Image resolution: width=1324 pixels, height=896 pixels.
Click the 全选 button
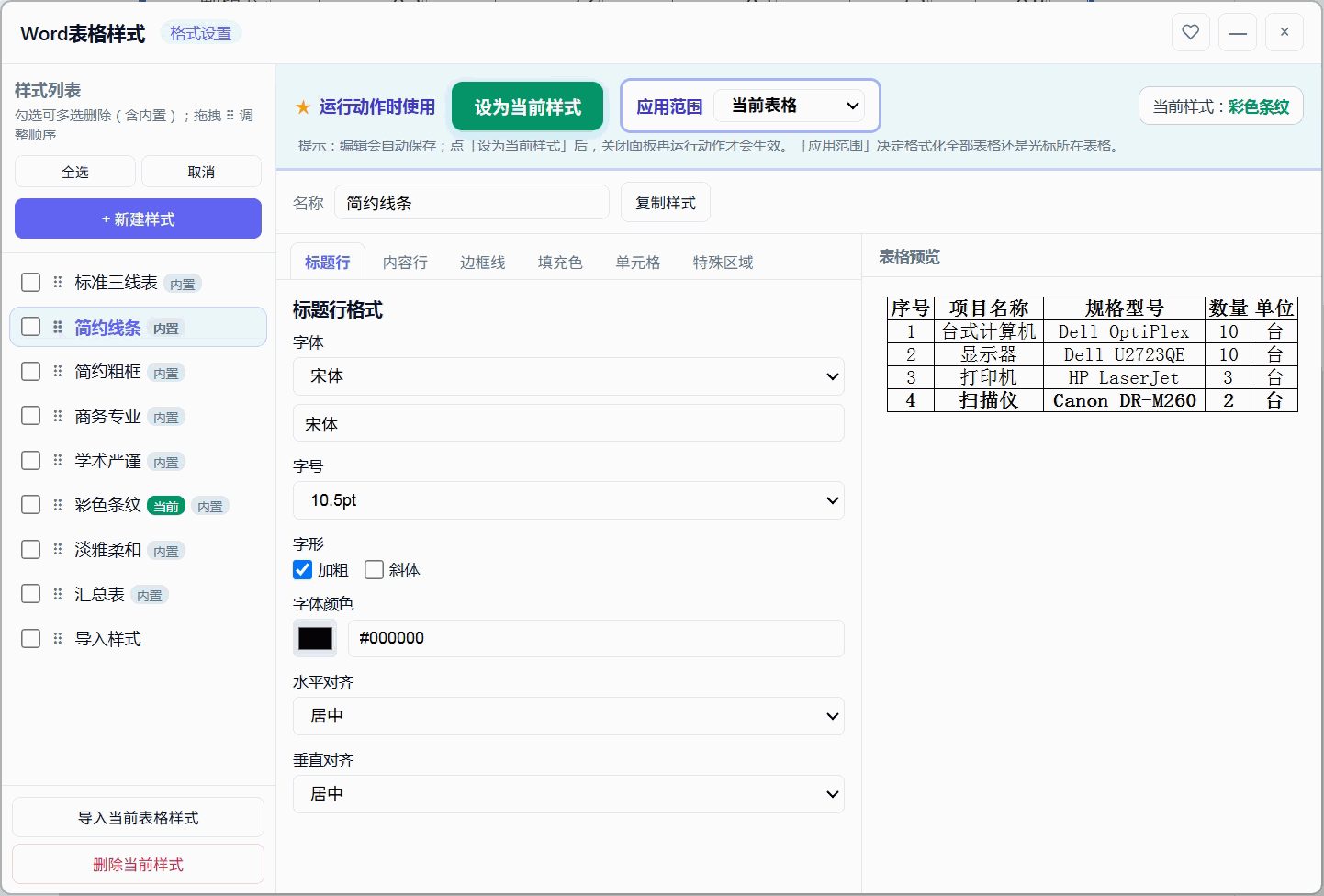pyautogui.click(x=75, y=172)
